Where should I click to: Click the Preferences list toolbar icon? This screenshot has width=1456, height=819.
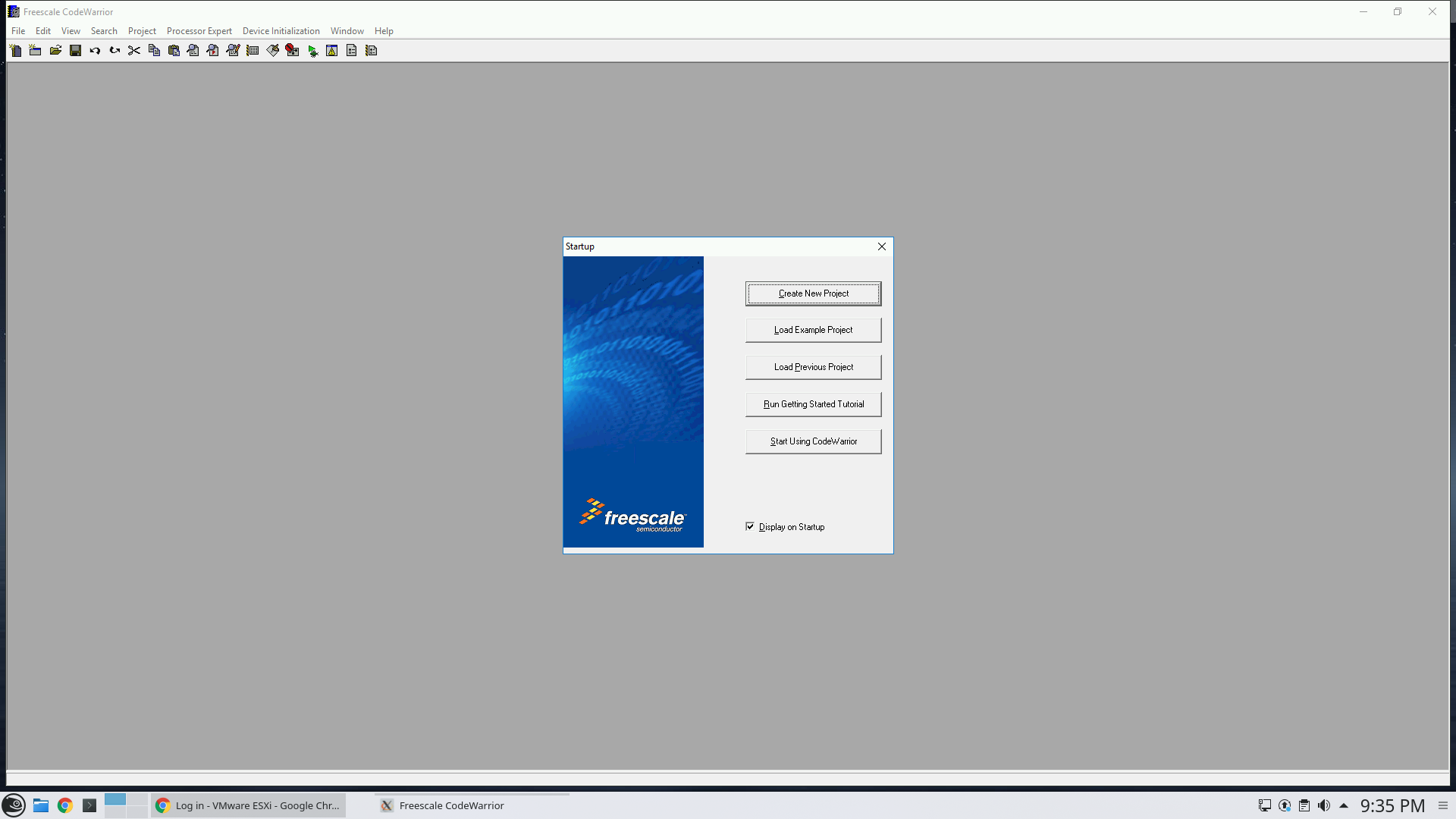pyautogui.click(x=253, y=51)
